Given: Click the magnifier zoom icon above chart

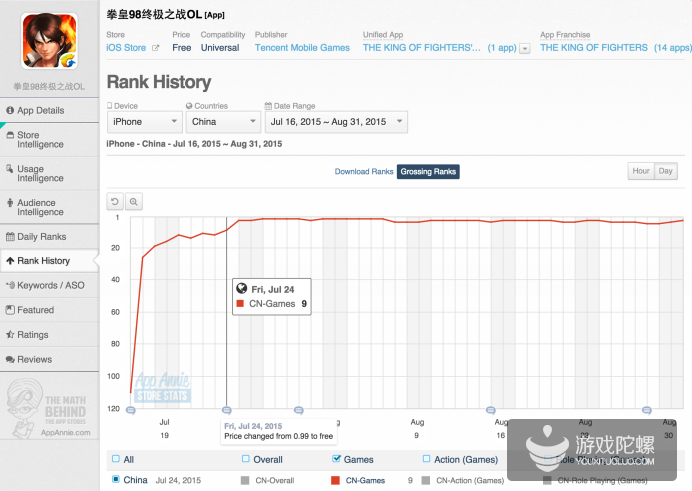Looking at the screenshot, I should point(133,201).
